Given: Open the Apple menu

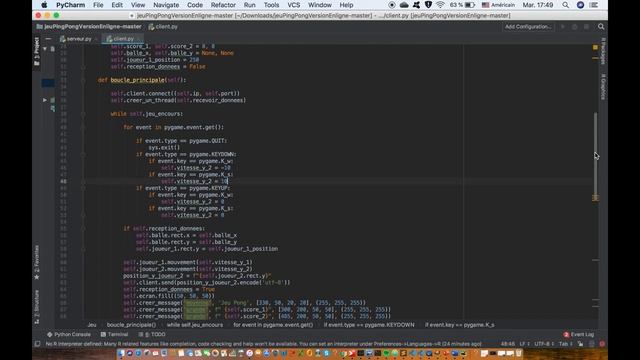Looking at the screenshot, I should point(44,5).
